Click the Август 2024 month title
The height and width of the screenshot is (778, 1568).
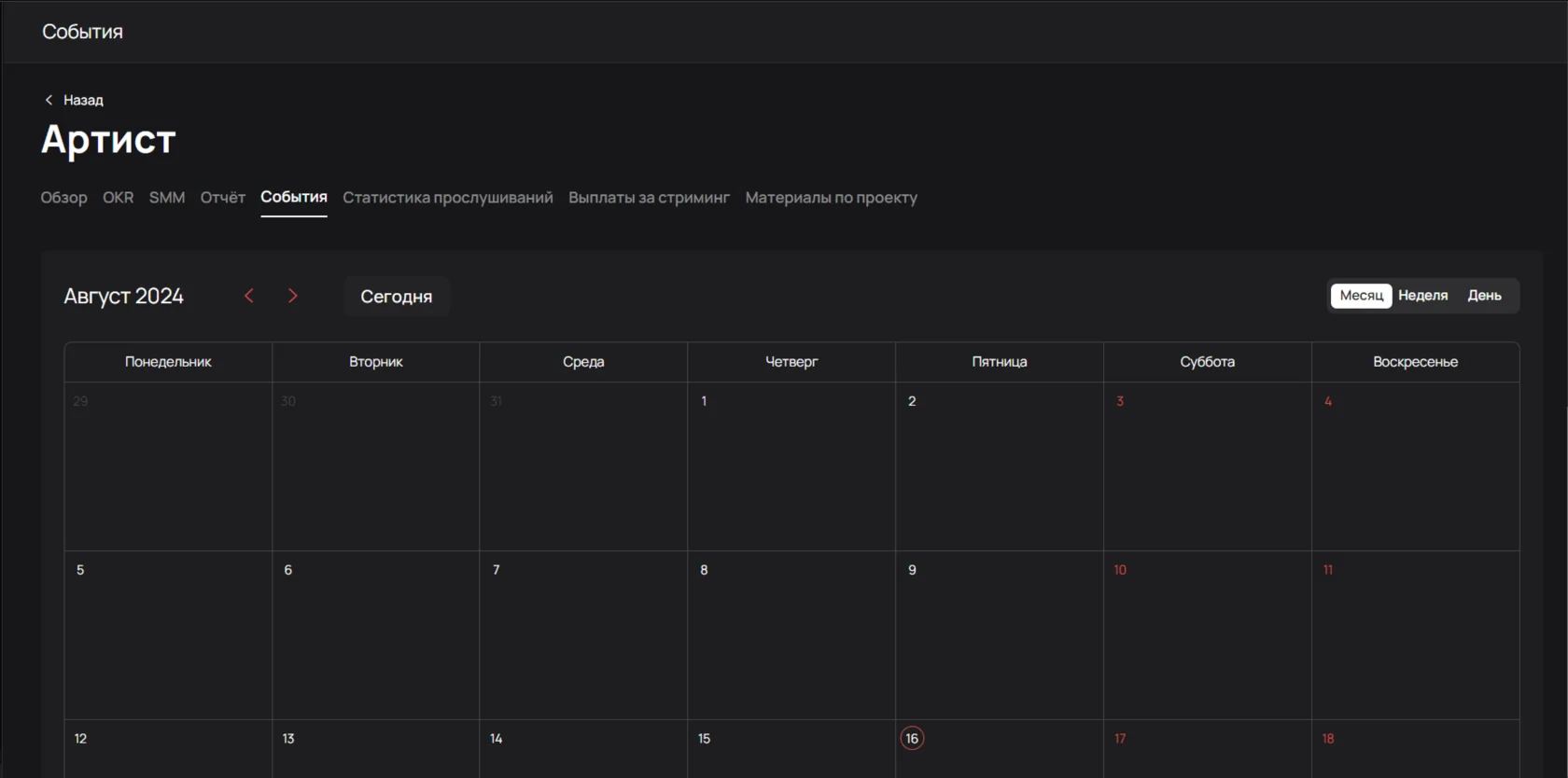[x=123, y=297]
